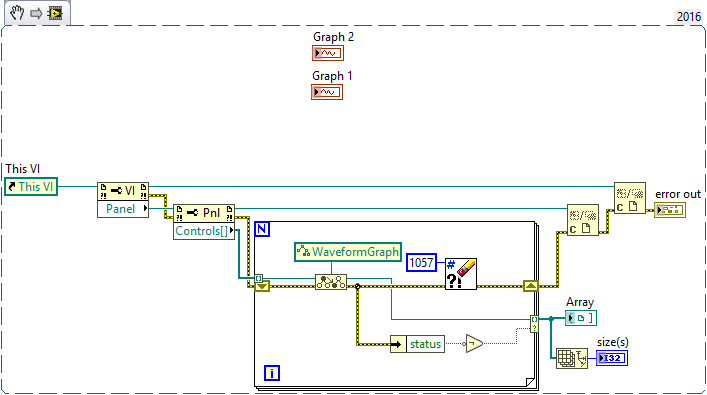Image resolution: width=707 pixels, height=395 pixels.
Task: Select the This VI reference constant
Action: click(31, 187)
